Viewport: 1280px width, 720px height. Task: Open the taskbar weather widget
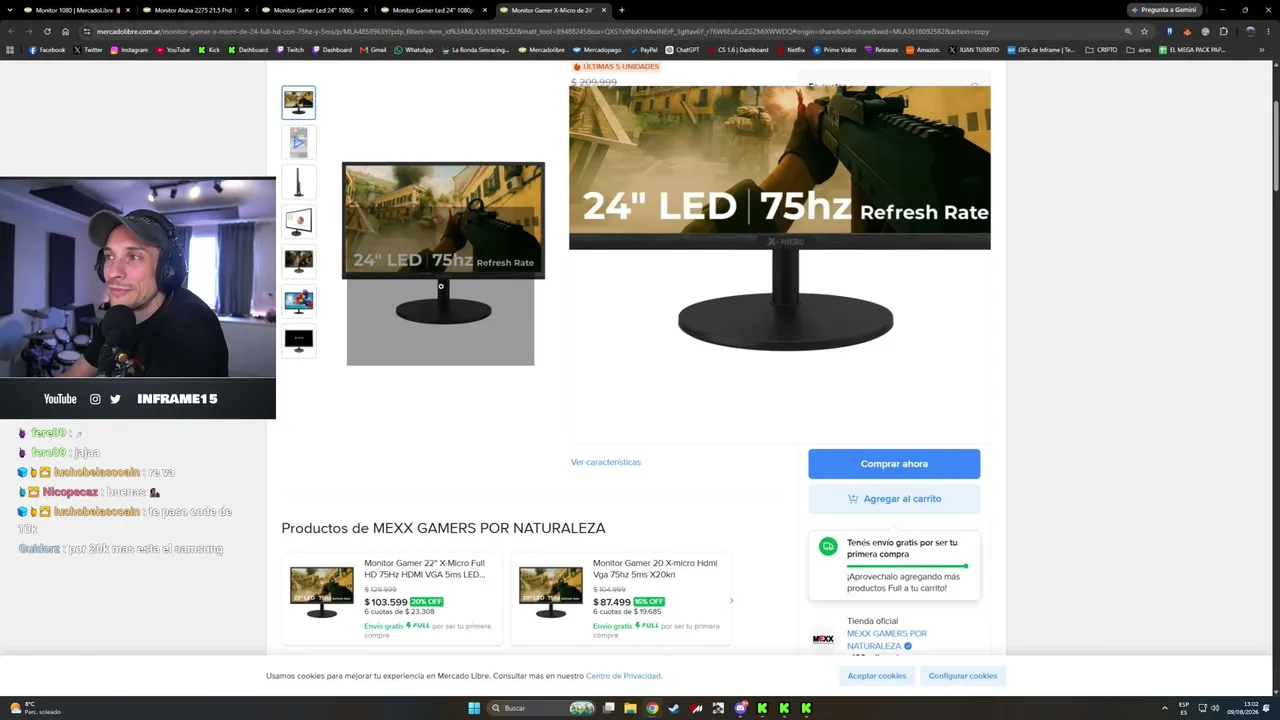[x=35, y=708]
